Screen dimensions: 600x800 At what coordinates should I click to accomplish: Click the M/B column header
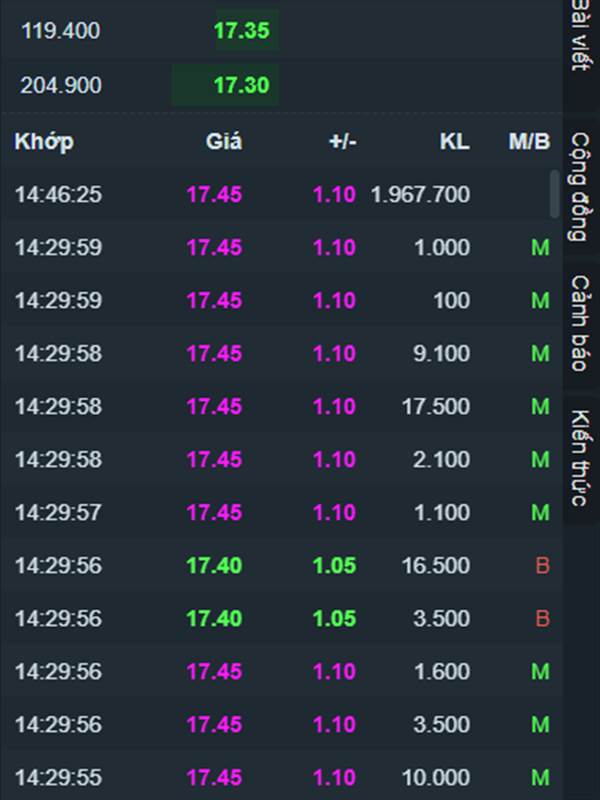529,141
